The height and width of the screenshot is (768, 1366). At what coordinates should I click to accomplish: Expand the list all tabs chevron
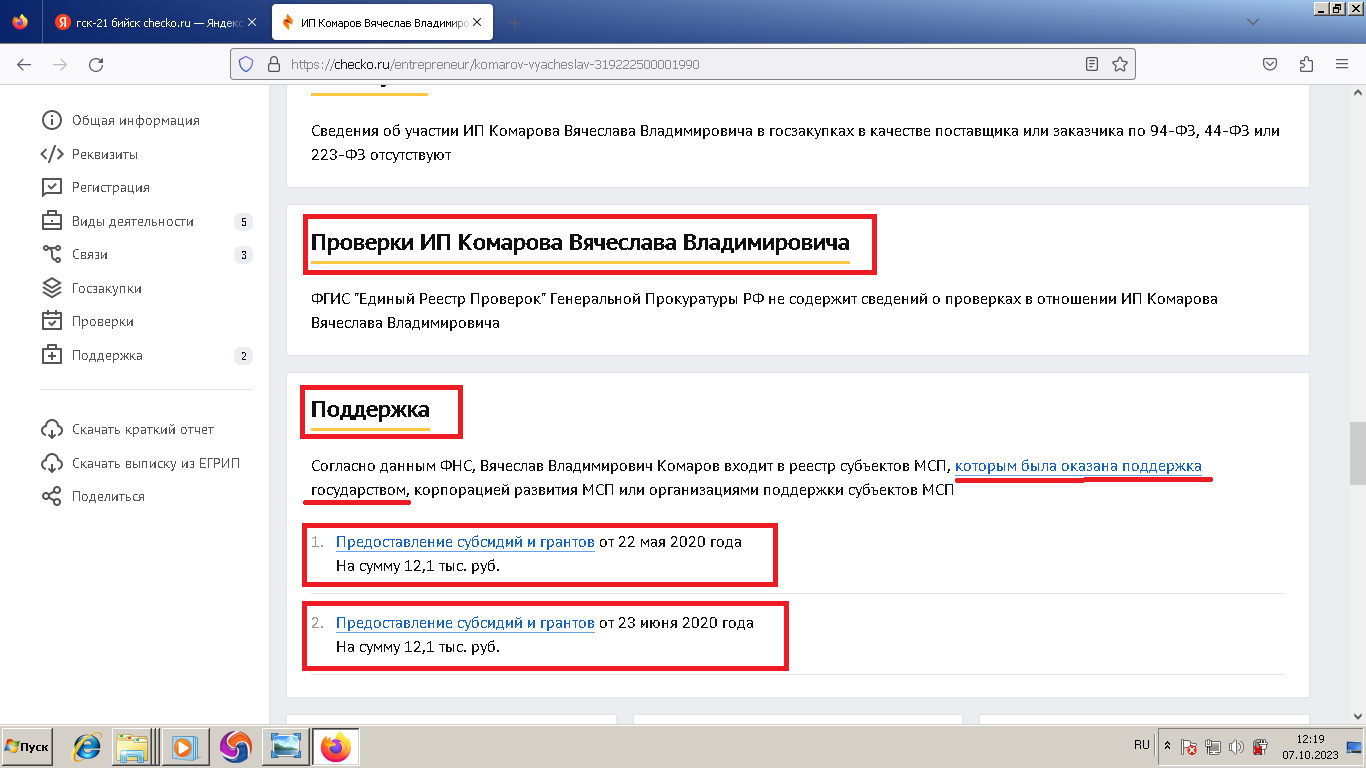pos(1252,21)
